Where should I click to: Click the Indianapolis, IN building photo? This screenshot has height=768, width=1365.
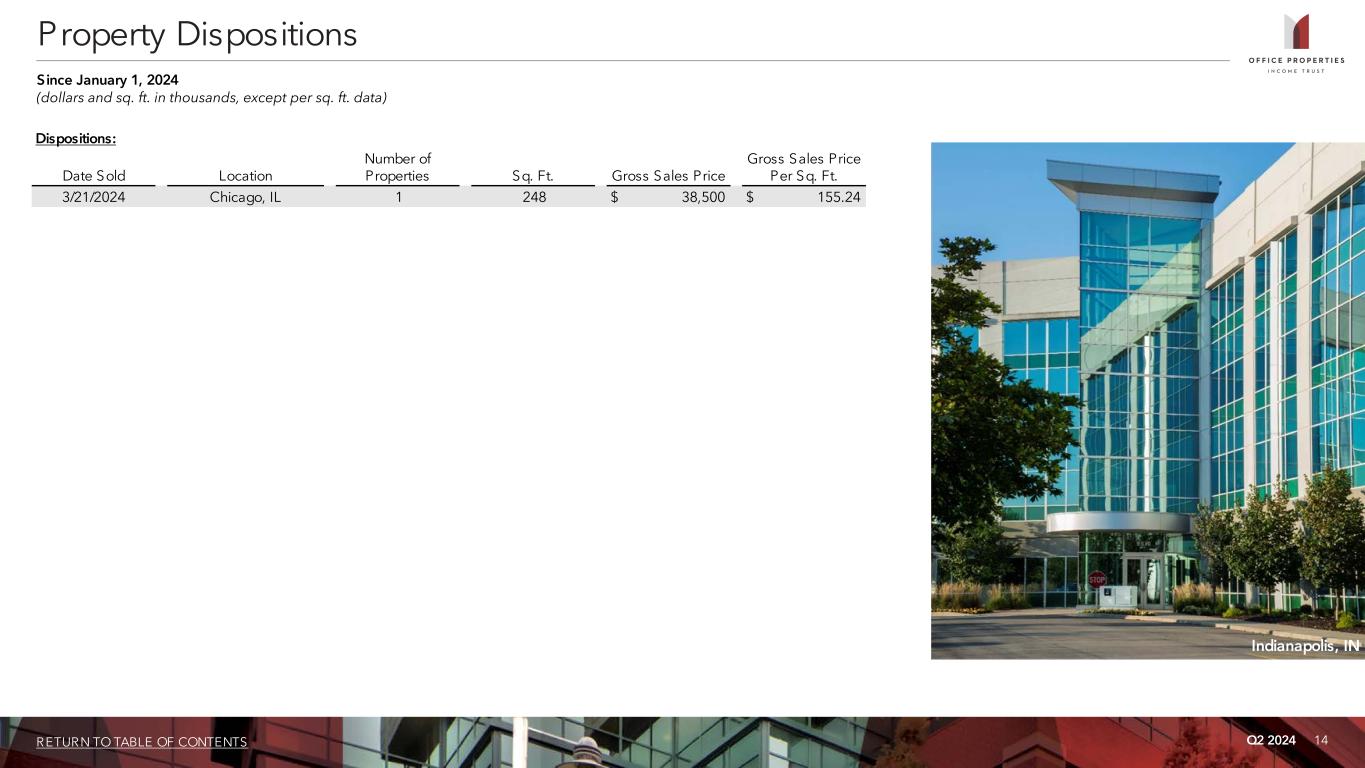[x=1148, y=400]
